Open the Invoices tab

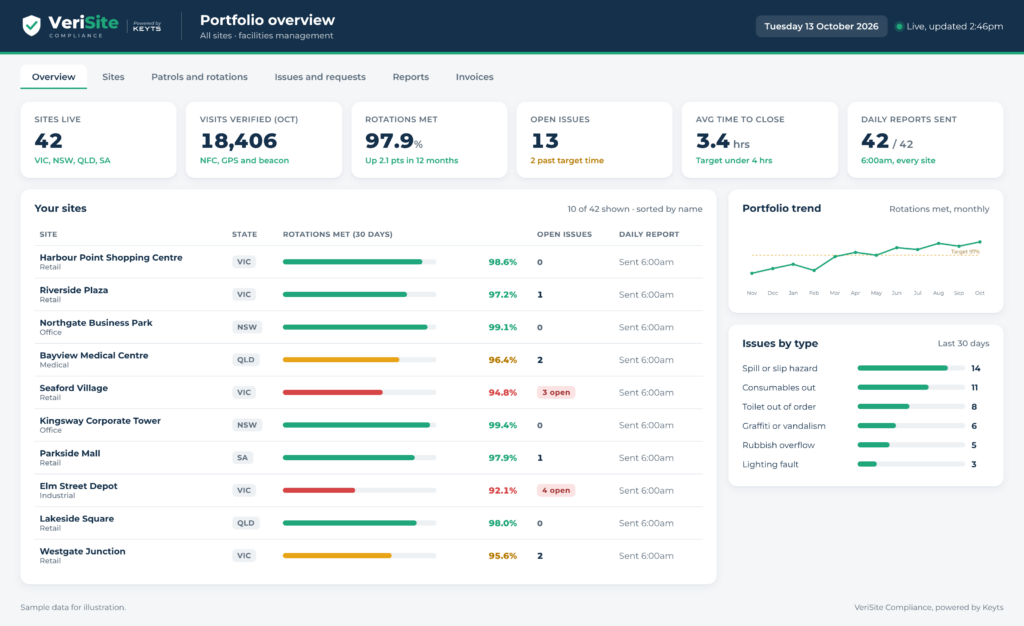click(475, 77)
